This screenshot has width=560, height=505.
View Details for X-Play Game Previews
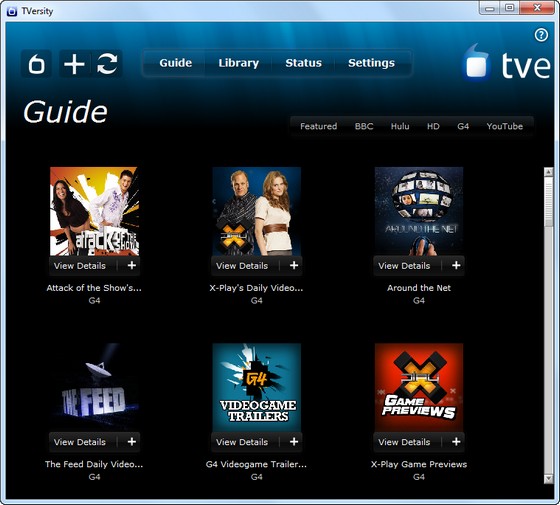click(404, 442)
